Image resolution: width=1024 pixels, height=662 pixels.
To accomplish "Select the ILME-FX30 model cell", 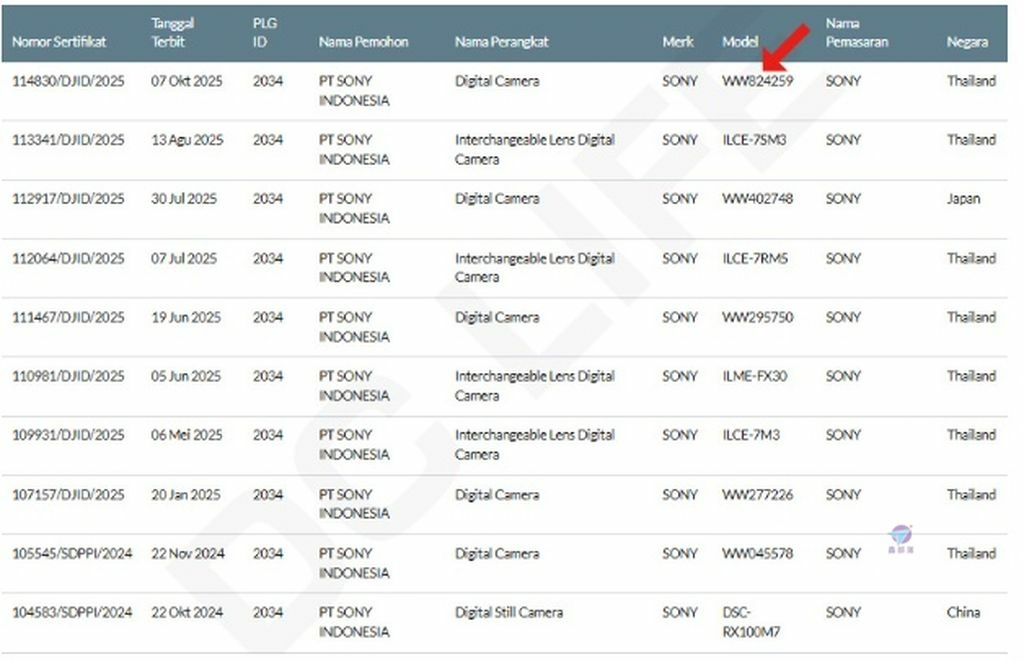I will (754, 376).
